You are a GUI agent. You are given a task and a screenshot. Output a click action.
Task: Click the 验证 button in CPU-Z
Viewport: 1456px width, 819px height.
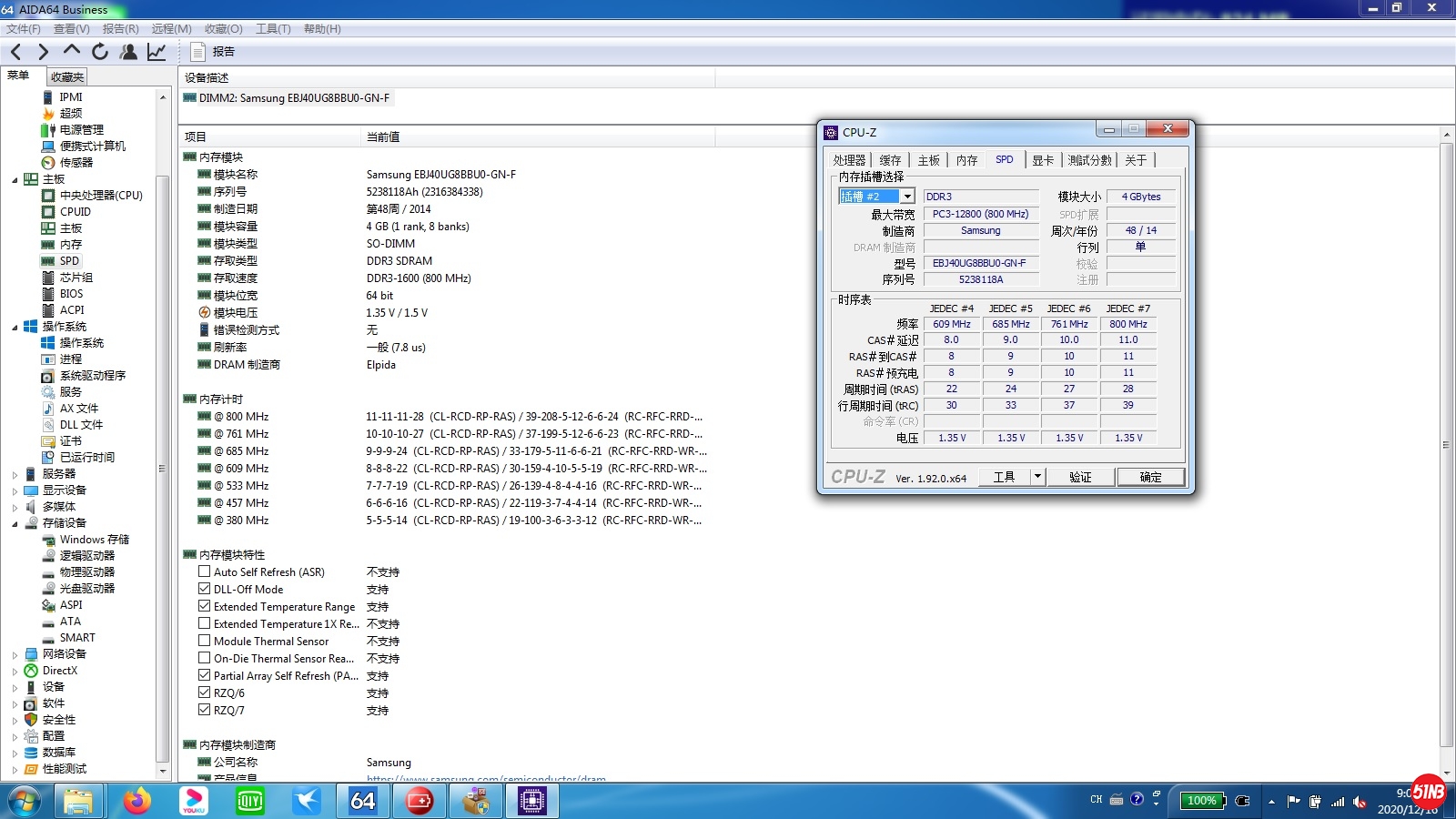pos(1080,477)
